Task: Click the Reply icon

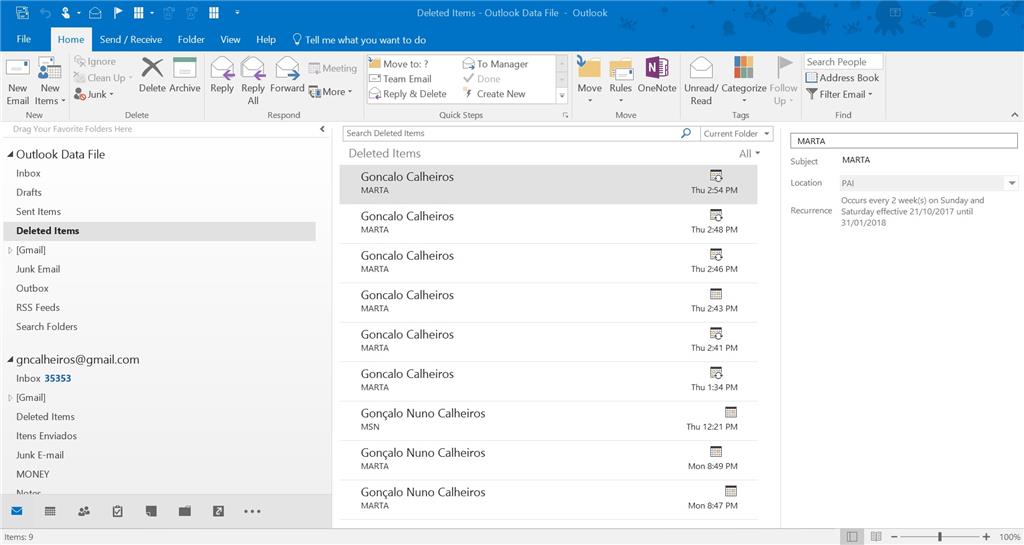Action: pos(222,68)
